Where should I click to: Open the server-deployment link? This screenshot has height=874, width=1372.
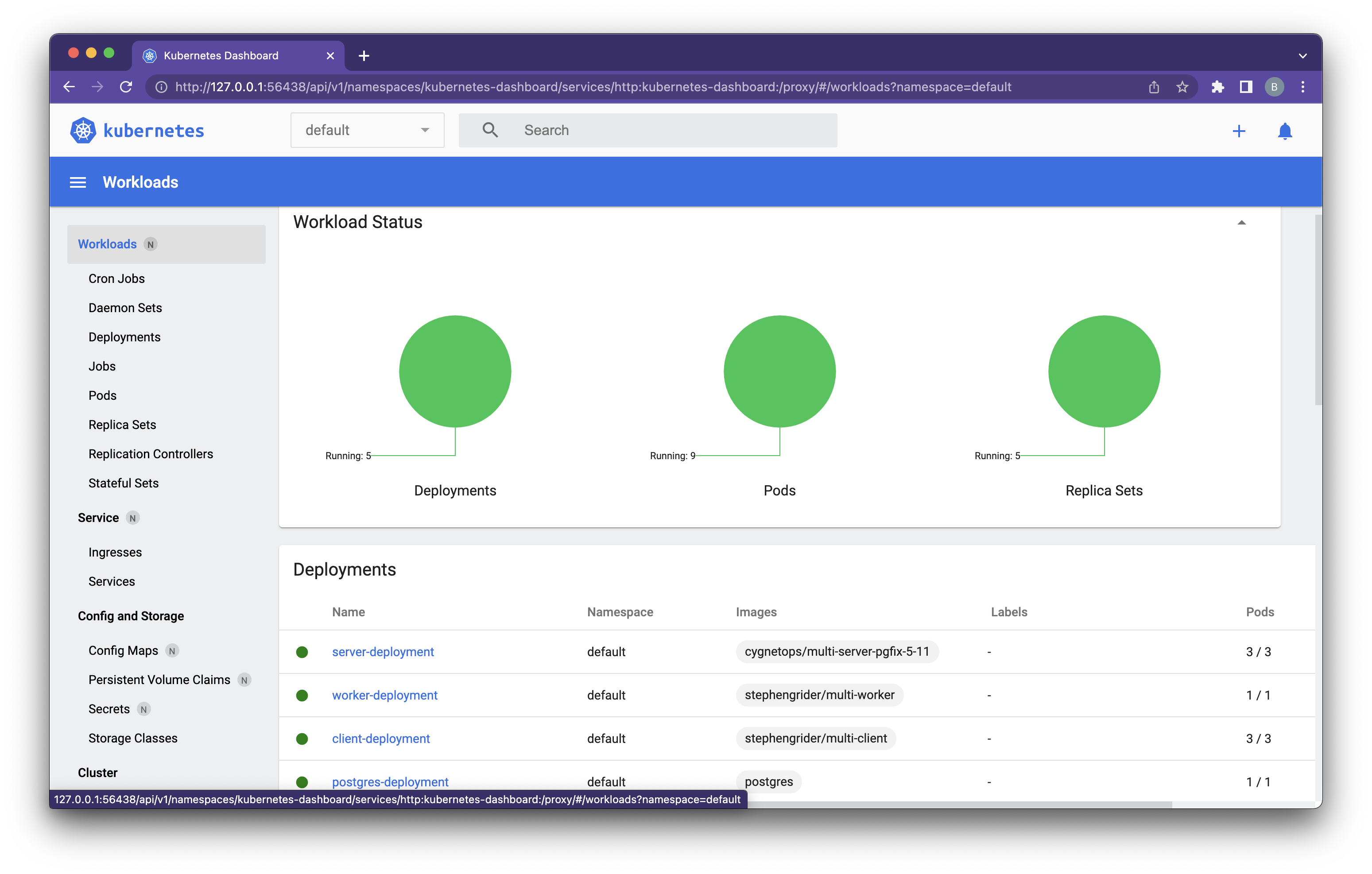point(383,651)
